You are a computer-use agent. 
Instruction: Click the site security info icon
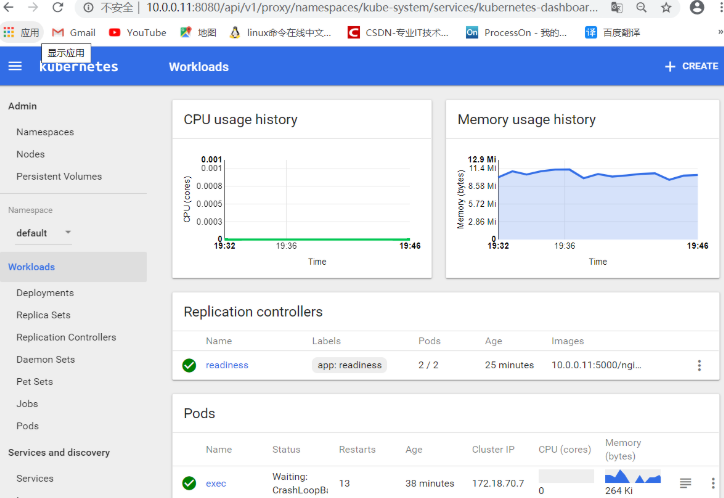pos(89,7)
